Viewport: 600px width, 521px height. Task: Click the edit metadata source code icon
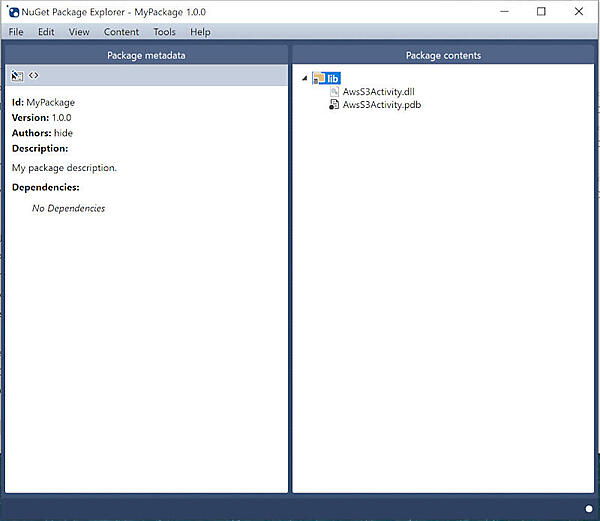coord(34,75)
